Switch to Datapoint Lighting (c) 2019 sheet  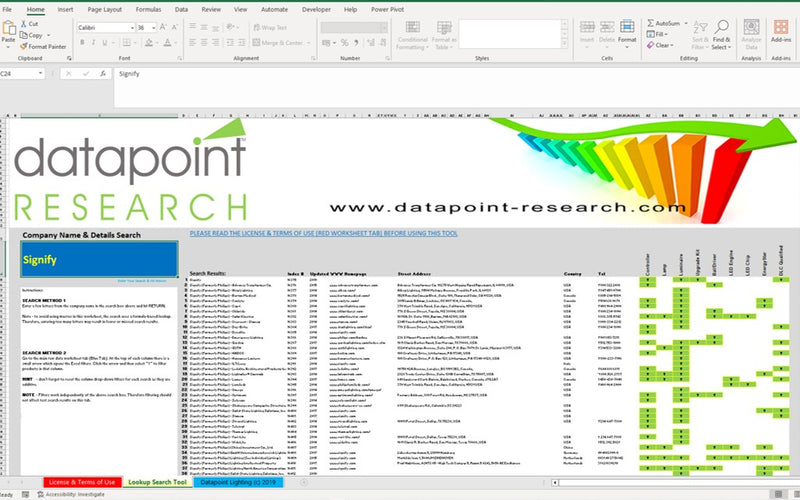(238, 482)
